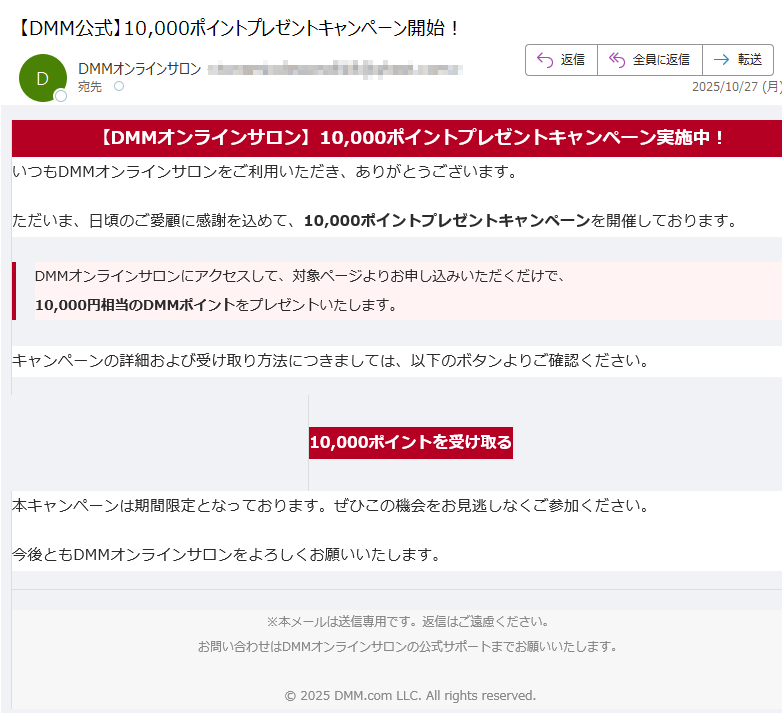Click the line starting お問い合わせはDMMオンラインサロン
The width and height of the screenshot is (782, 713).
pos(408,647)
